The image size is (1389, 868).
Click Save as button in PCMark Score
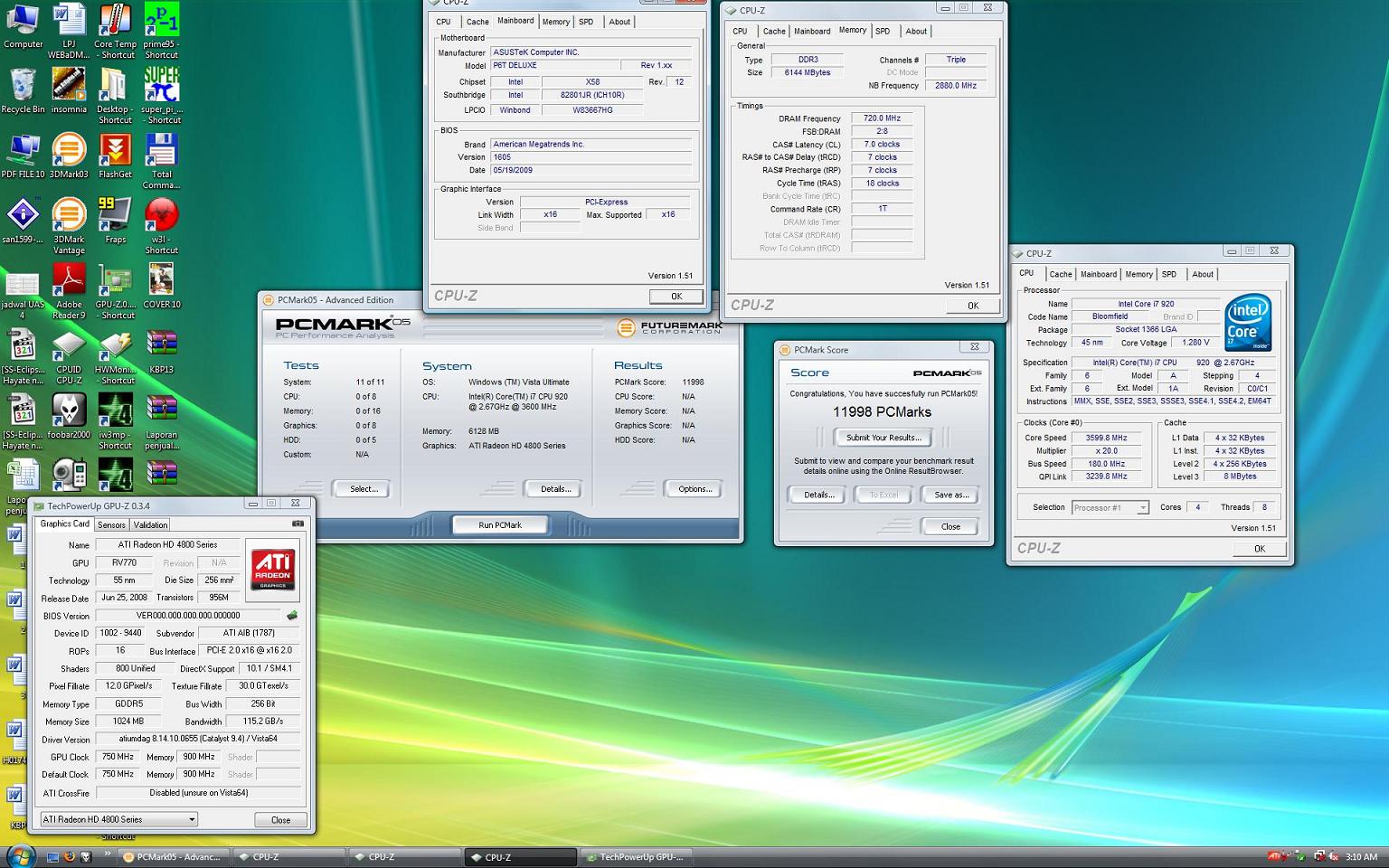point(951,495)
